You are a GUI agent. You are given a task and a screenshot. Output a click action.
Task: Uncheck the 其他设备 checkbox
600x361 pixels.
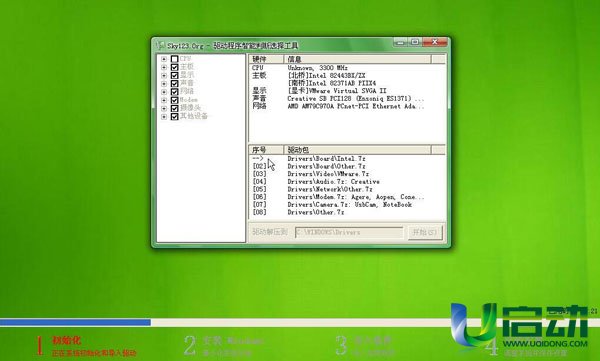click(174, 116)
